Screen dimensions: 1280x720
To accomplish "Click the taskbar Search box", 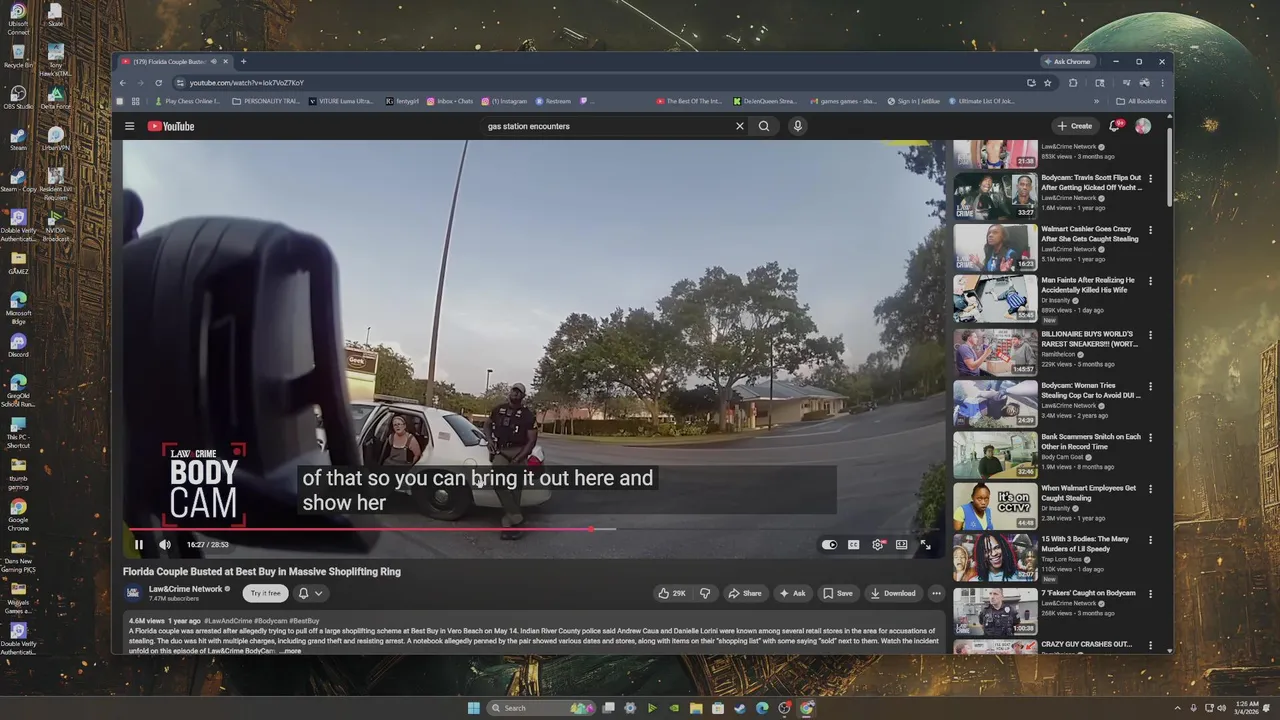I will pyautogui.click(x=540, y=708).
